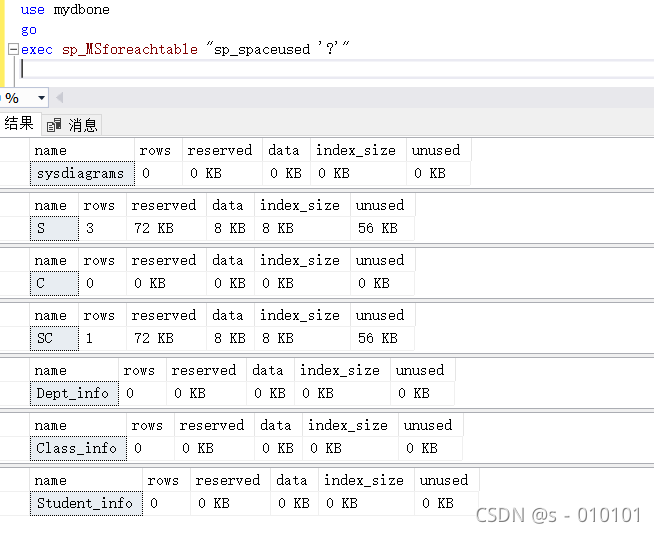This screenshot has height=533, width=654.
Task: Click rows value 3 in the S grid
Action: coord(103,229)
